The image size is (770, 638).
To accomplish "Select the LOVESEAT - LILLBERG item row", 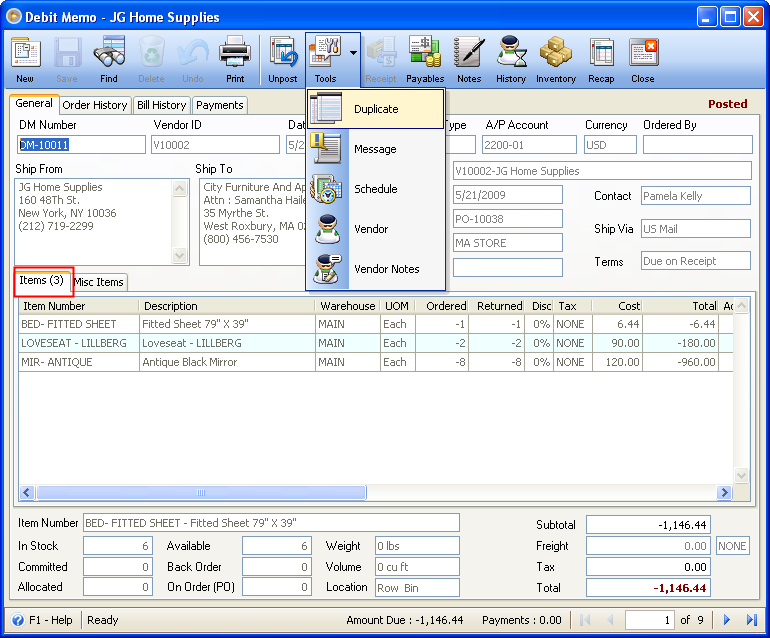I will click(376, 343).
